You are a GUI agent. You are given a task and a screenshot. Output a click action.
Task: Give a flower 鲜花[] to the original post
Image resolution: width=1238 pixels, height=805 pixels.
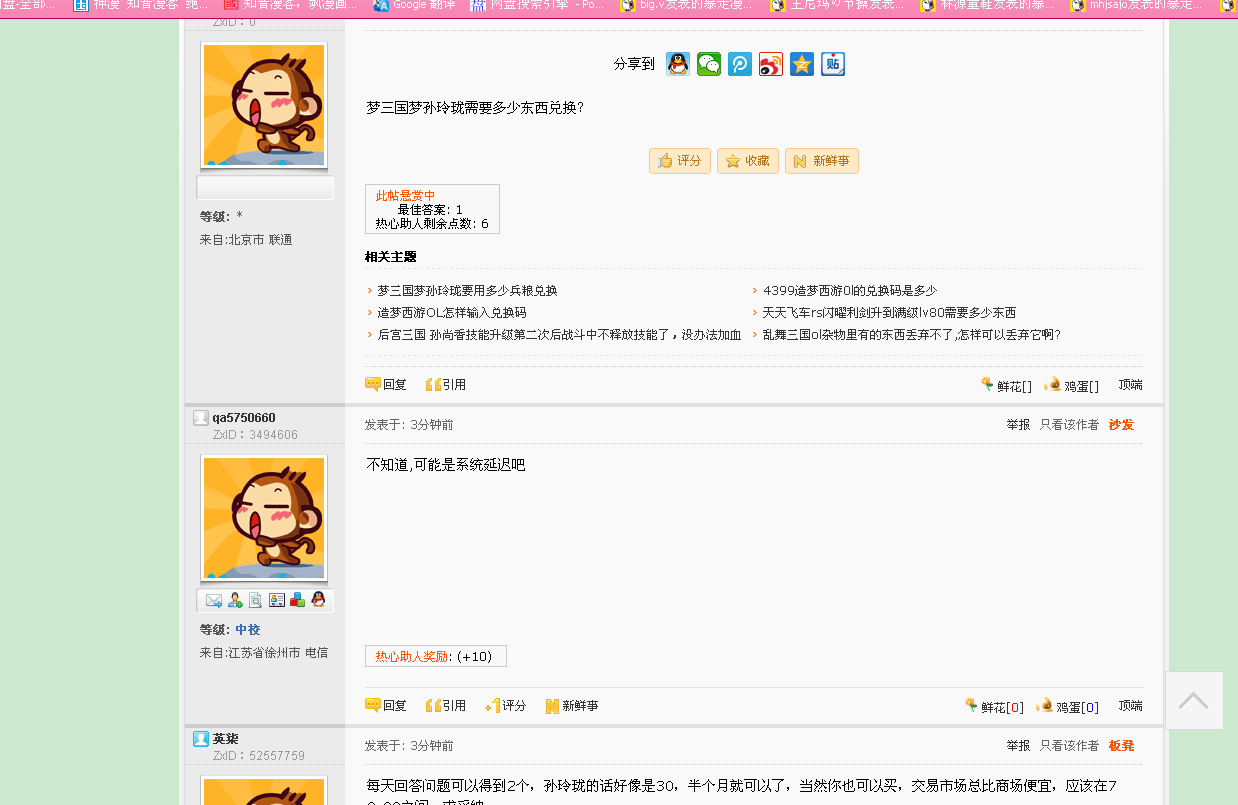(1006, 385)
